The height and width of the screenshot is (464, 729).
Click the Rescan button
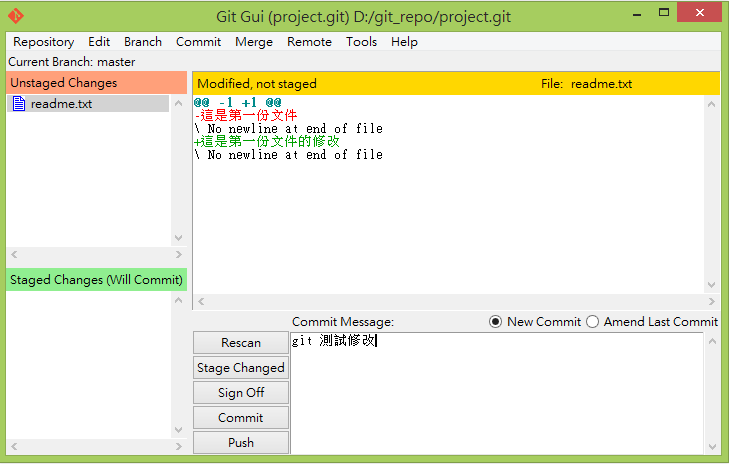[241, 343]
